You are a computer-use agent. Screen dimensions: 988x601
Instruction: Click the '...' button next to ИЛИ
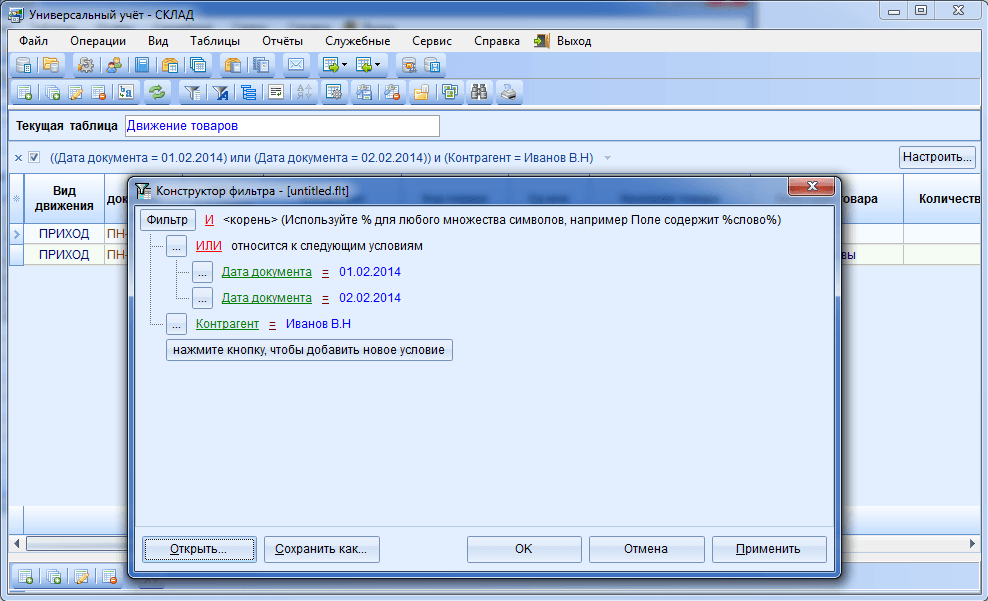click(x=176, y=246)
